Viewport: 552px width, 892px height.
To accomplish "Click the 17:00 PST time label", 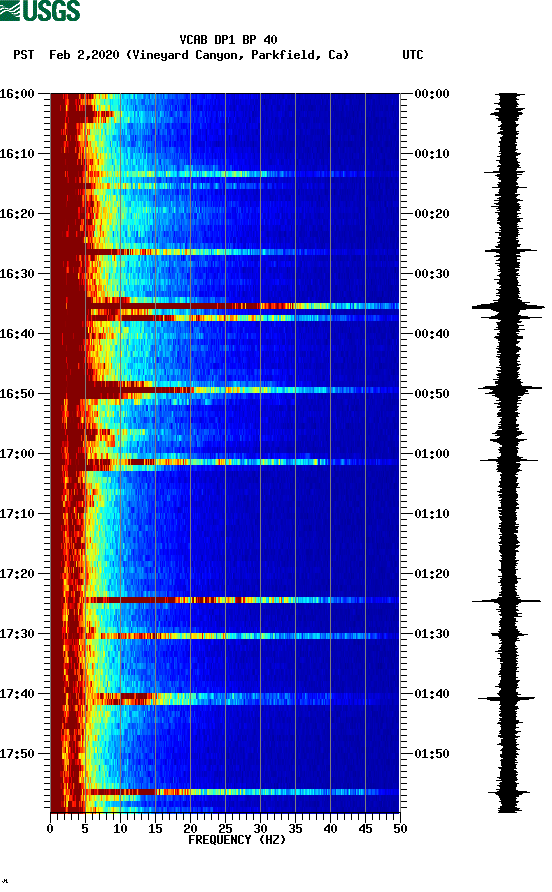I will pyautogui.click(x=17, y=454).
